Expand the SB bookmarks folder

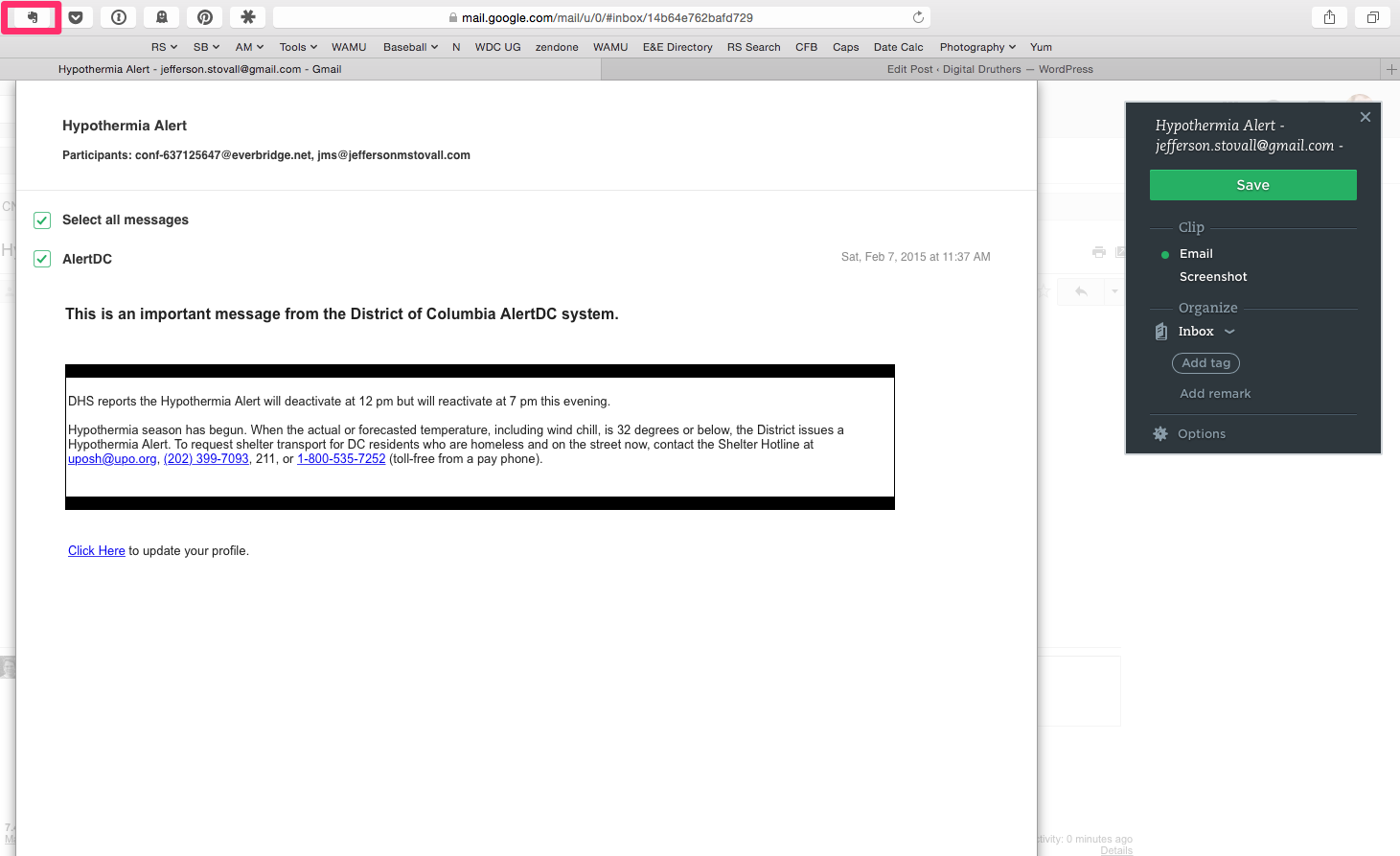pyautogui.click(x=206, y=47)
